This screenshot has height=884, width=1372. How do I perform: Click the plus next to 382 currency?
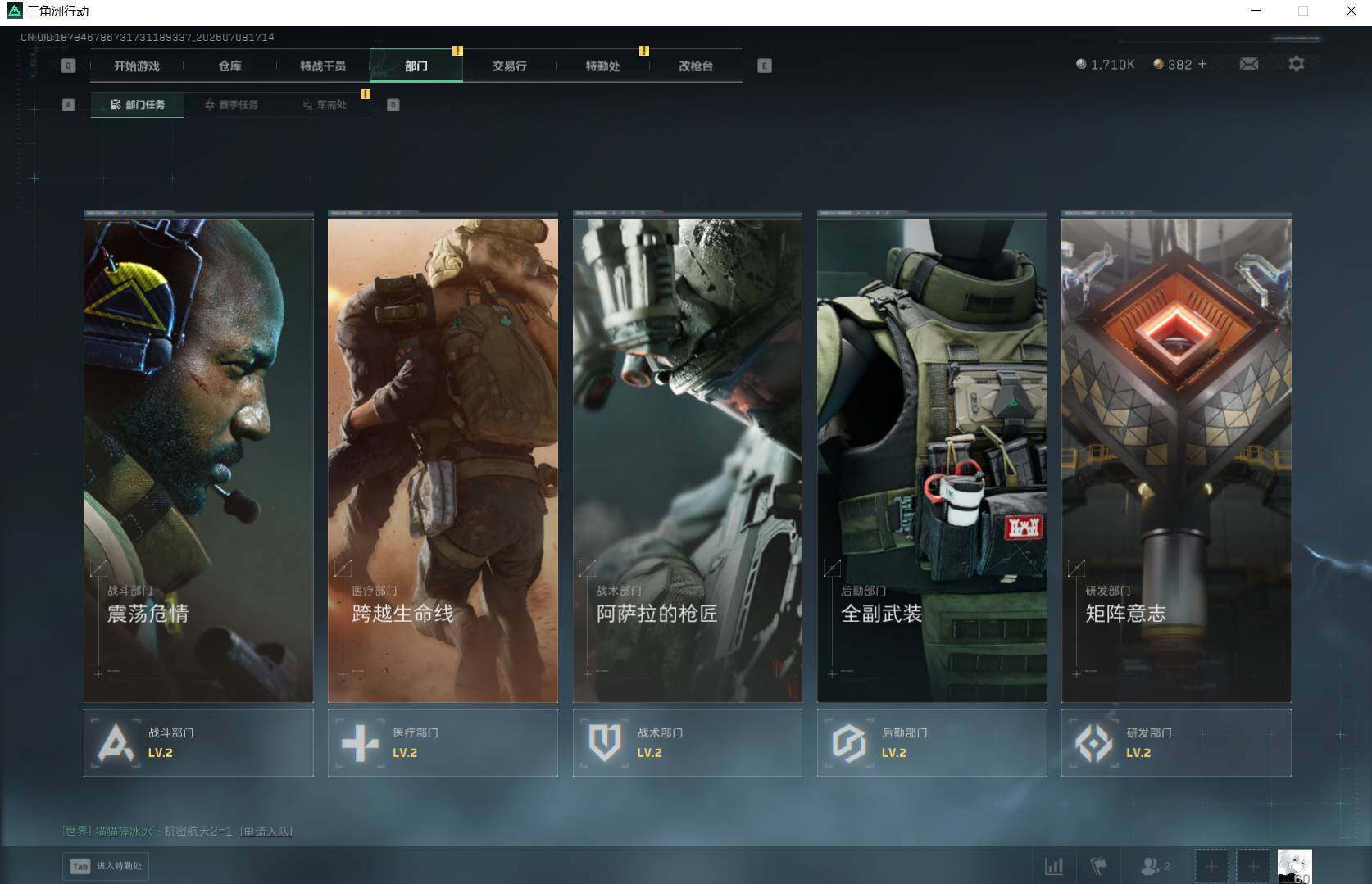(1202, 64)
